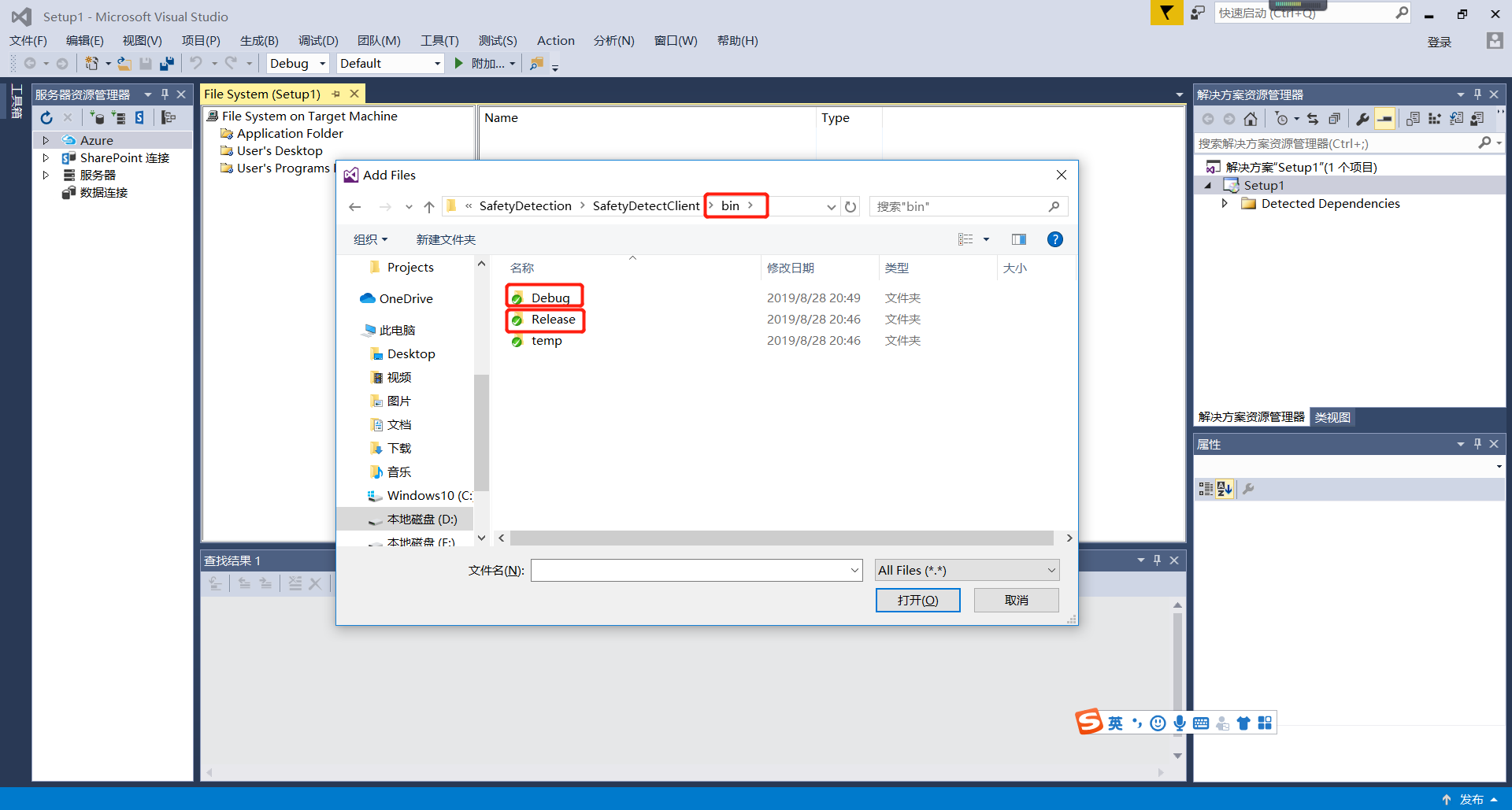Toggle the preview pane icon in dialog
1512x810 pixels.
click(1018, 239)
